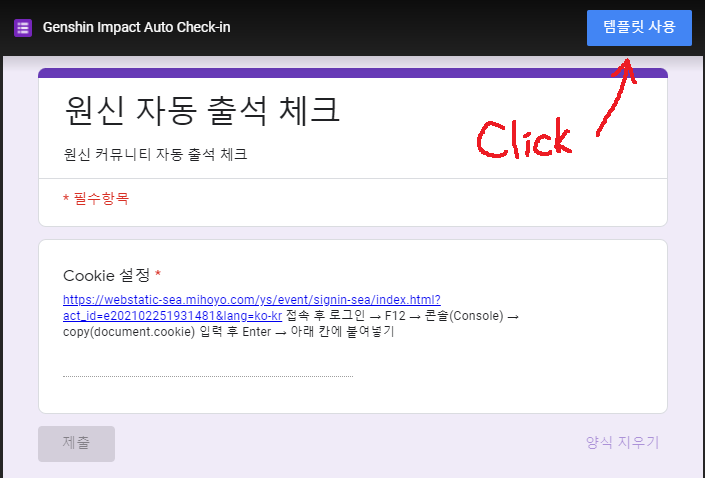Click the Genshin Impact Auto Check-in title
The image size is (705, 478).
pos(136,27)
